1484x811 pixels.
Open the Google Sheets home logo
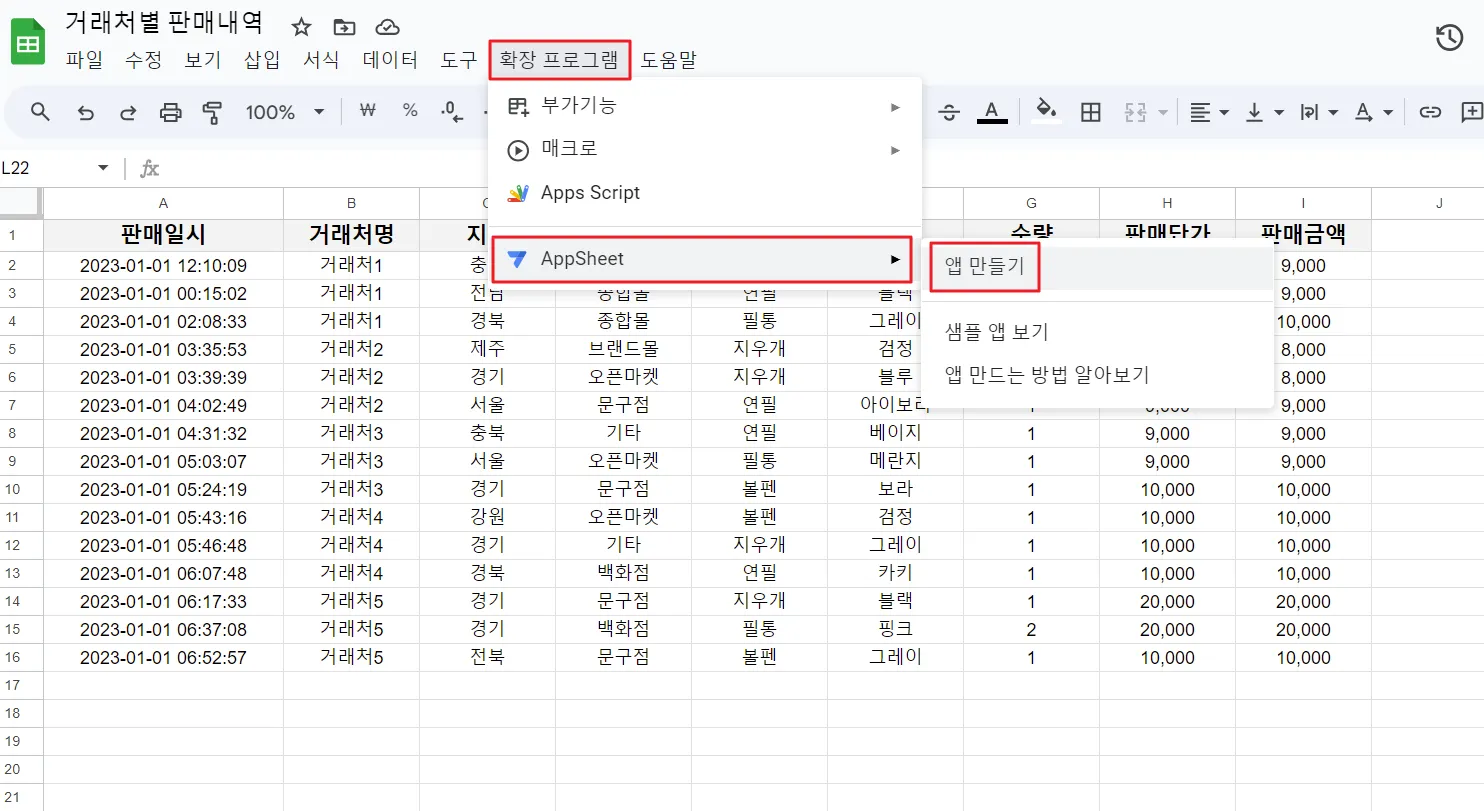click(x=28, y=42)
